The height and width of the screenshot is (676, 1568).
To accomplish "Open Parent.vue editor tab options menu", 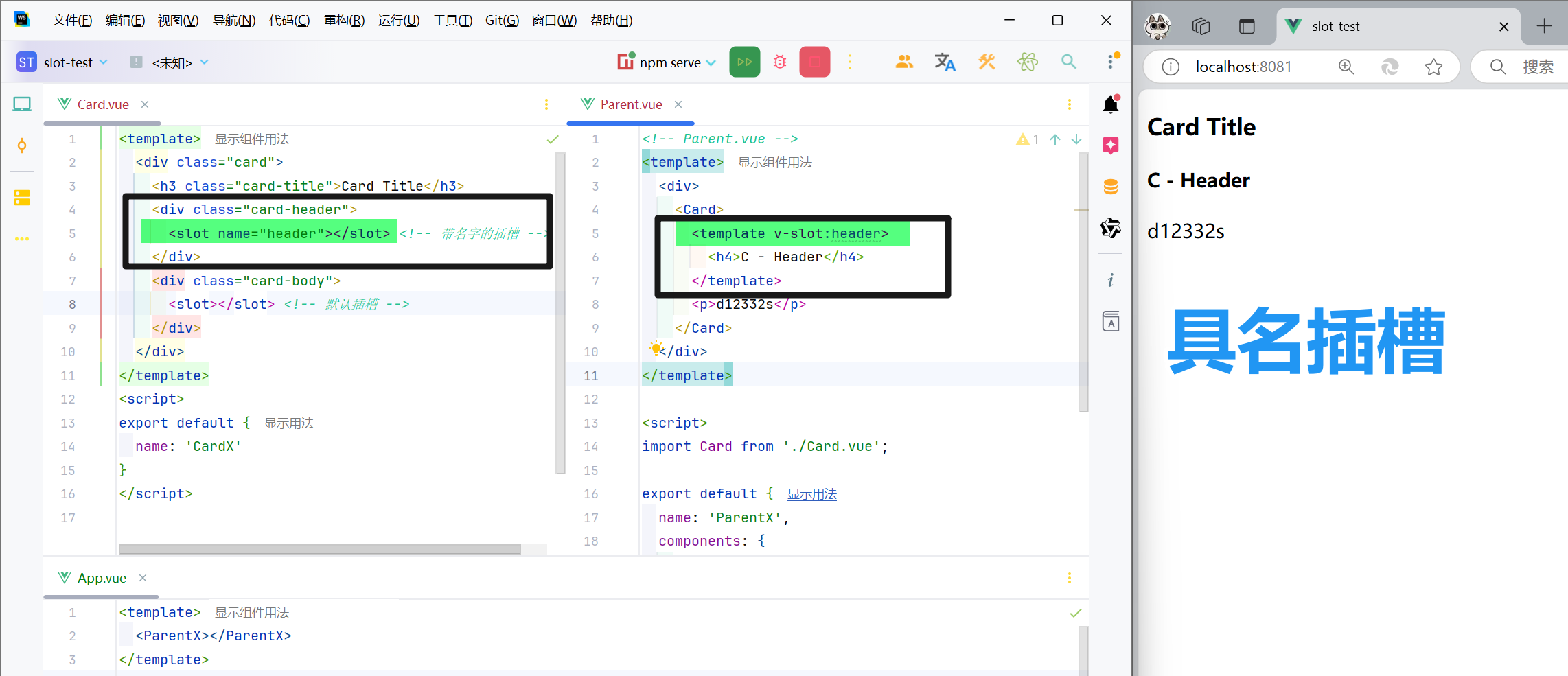I will click(1070, 104).
